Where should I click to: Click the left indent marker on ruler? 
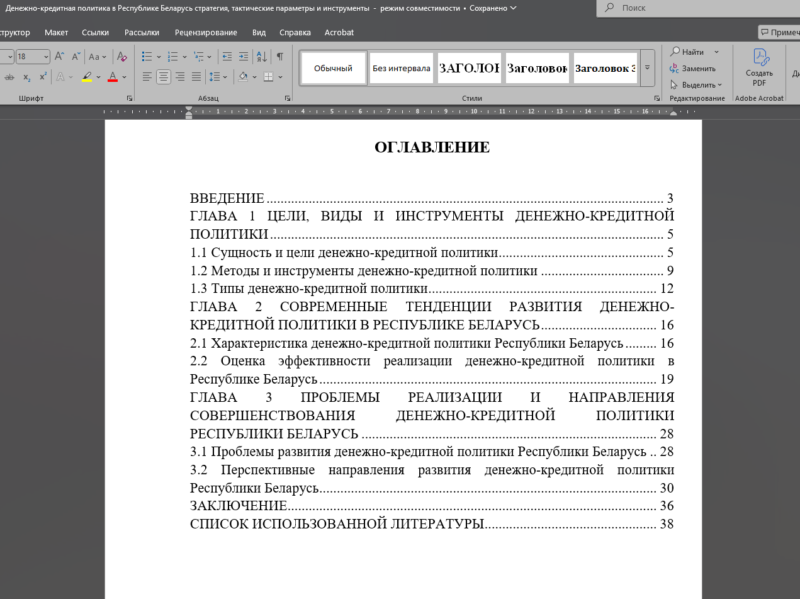coord(189,113)
